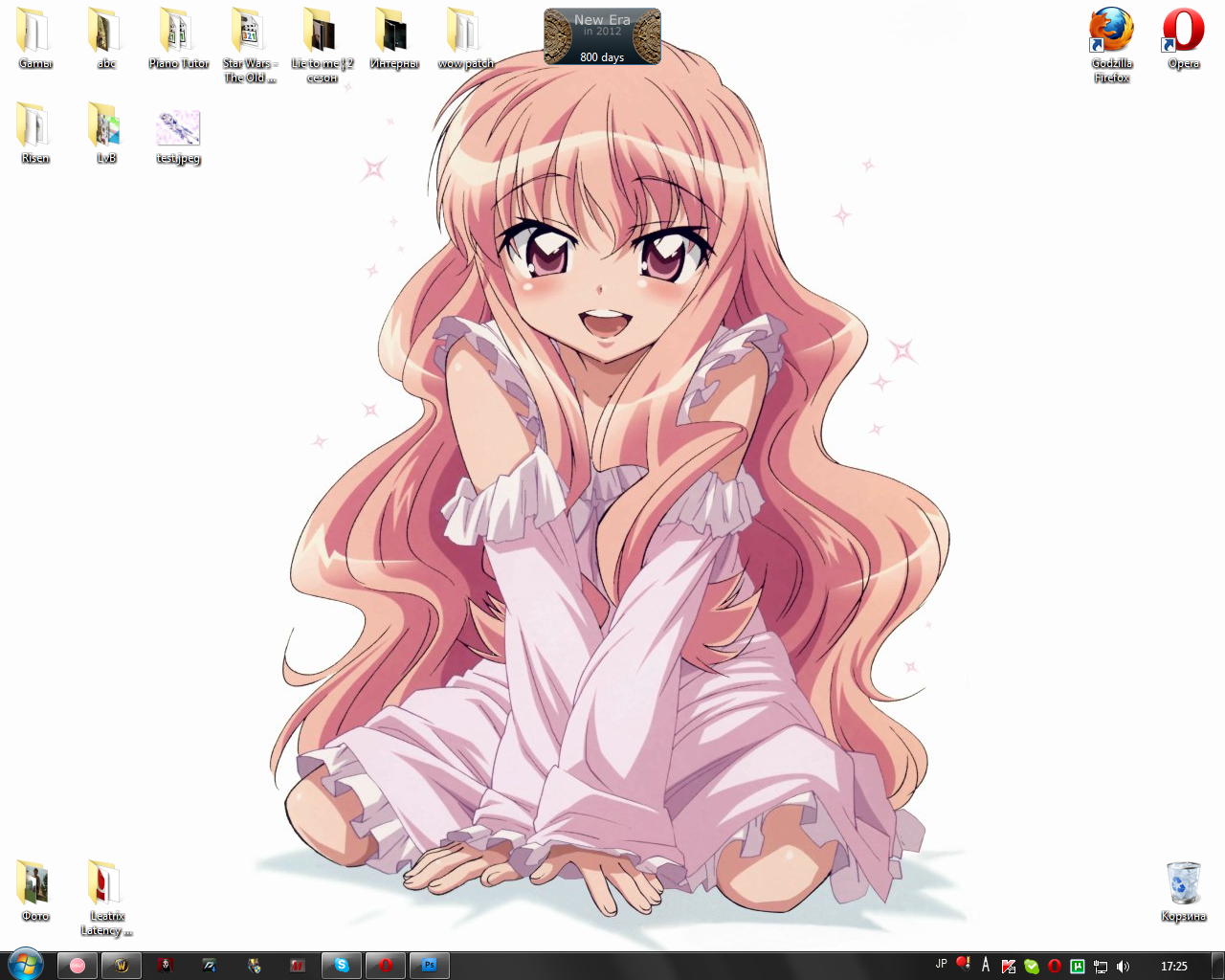Image resolution: width=1225 pixels, height=980 pixels.
Task: Open the Windows Start menu
Action: 25,965
